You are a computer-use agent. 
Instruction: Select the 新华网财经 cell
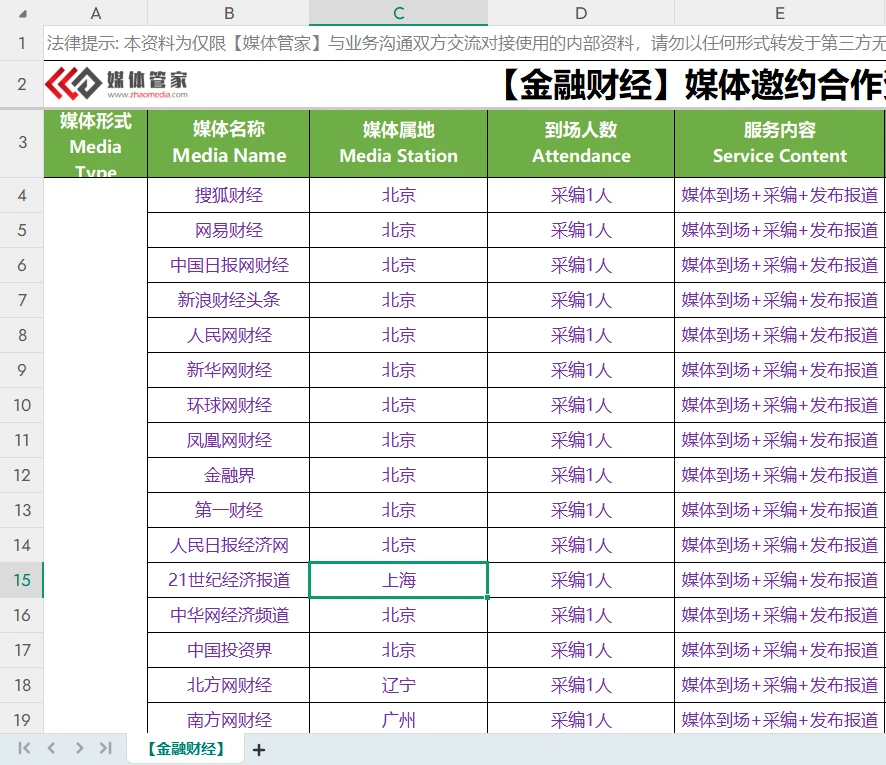tap(228, 370)
